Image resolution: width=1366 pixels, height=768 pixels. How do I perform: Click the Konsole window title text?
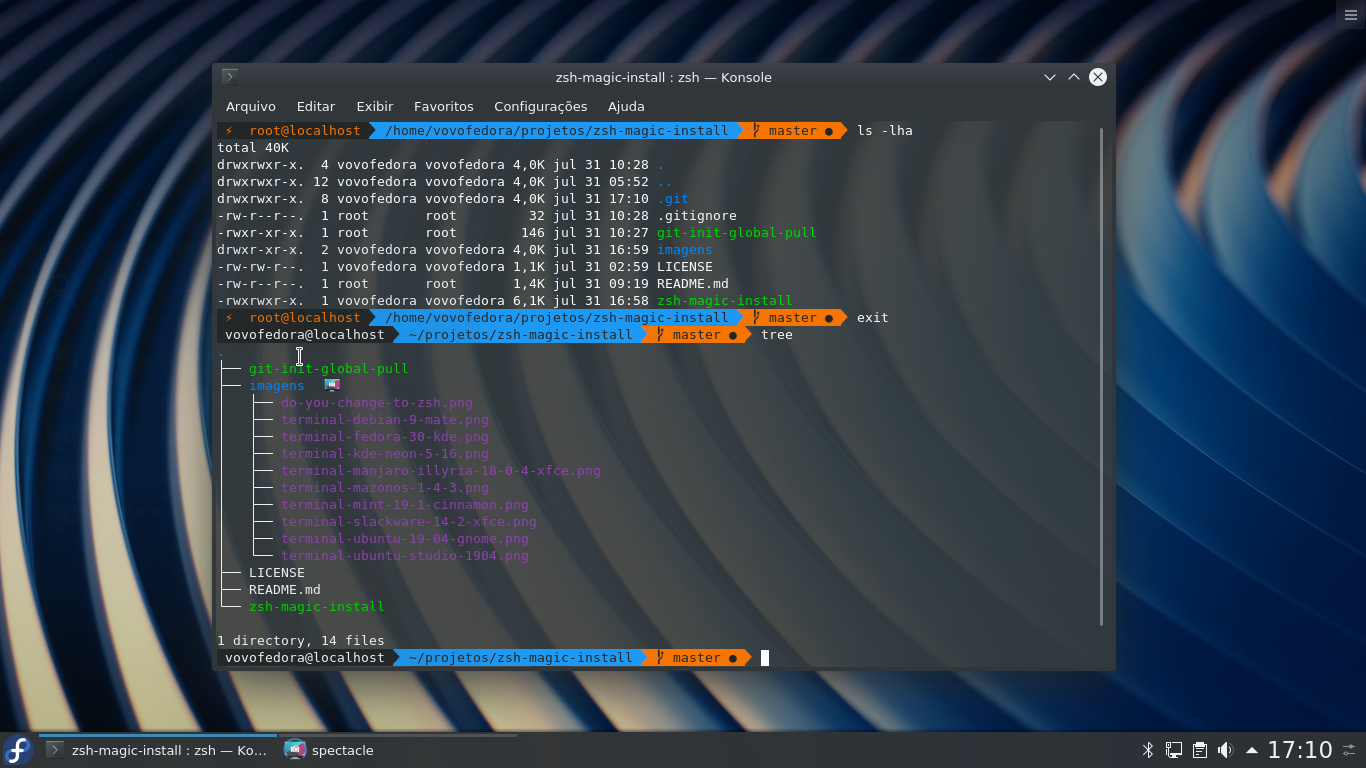click(x=664, y=77)
